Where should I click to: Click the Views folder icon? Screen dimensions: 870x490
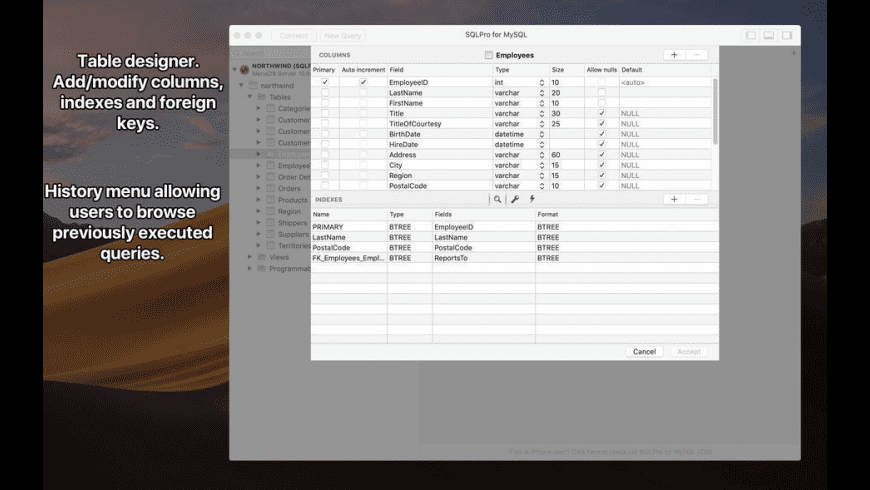[x=261, y=257]
